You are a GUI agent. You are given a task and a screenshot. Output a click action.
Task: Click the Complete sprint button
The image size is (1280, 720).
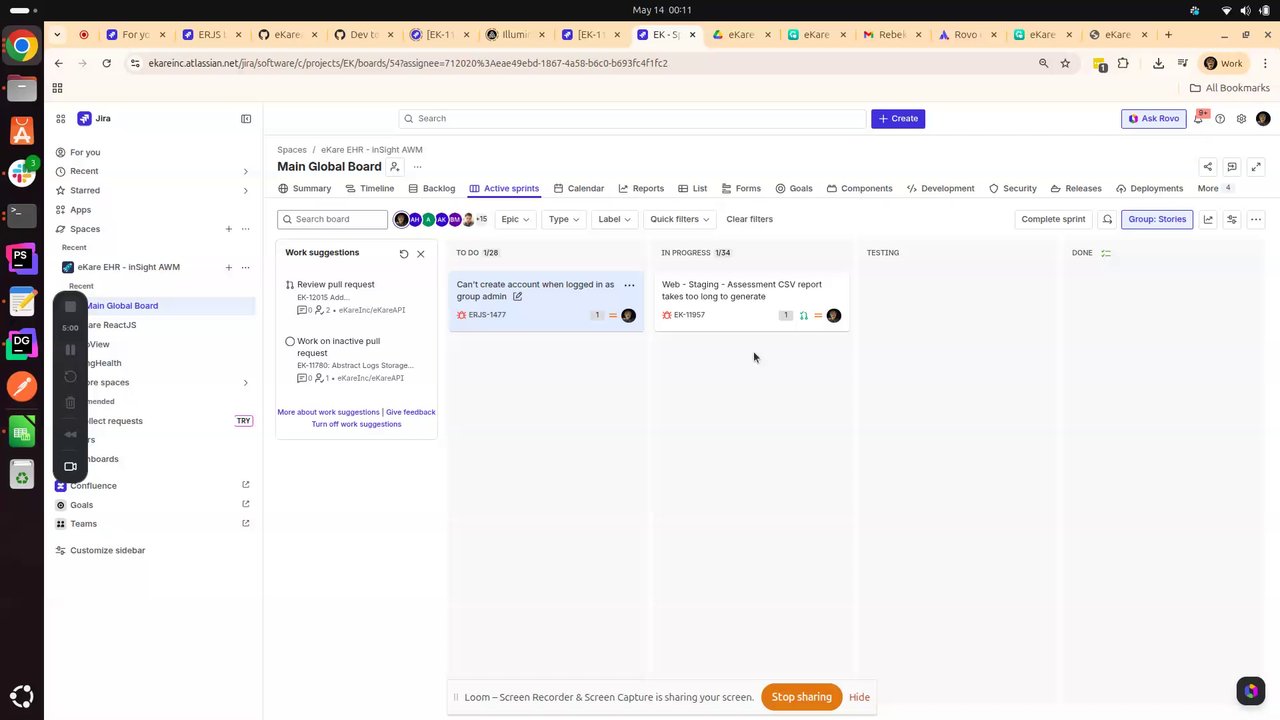pos(1053,219)
